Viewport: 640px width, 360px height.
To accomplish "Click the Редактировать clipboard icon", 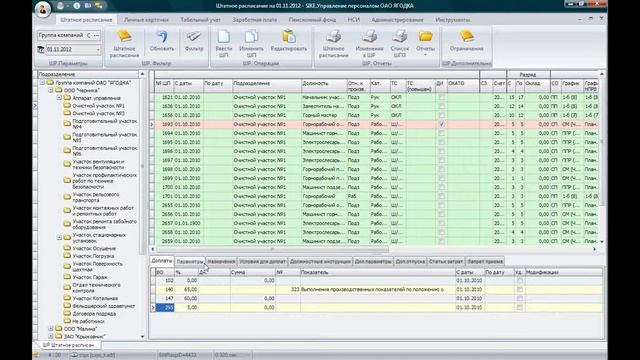I will (289, 36).
